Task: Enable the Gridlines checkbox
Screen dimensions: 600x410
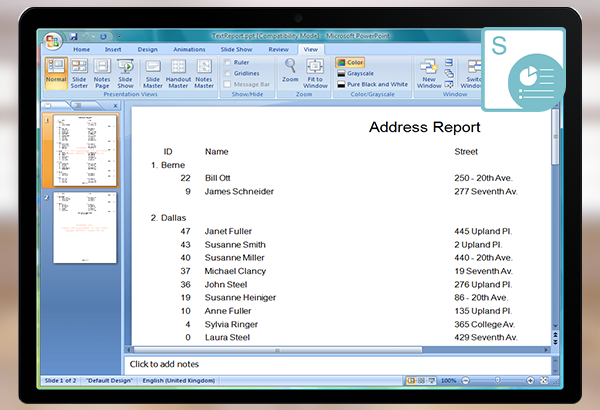Action: (229, 73)
